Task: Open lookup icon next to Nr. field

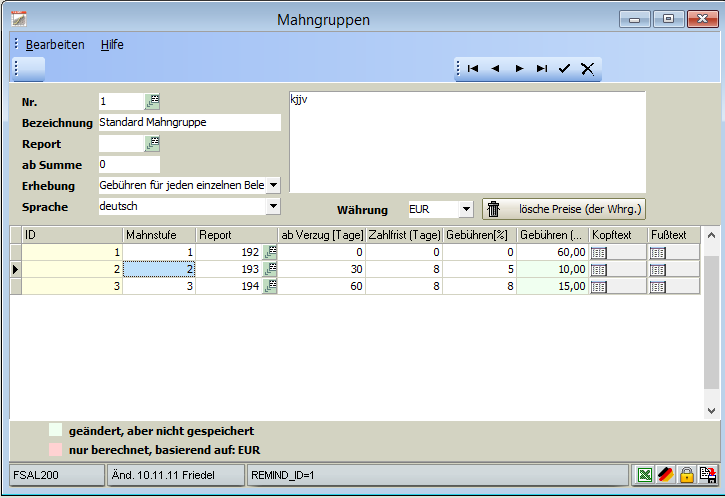Action: [x=152, y=101]
